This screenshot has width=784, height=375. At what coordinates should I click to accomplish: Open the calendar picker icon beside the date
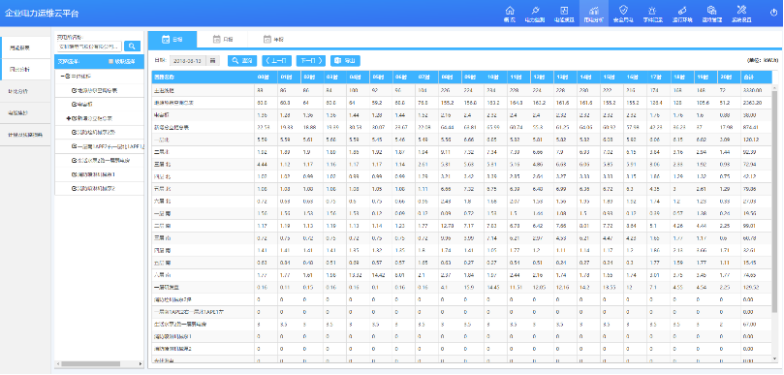pos(212,60)
